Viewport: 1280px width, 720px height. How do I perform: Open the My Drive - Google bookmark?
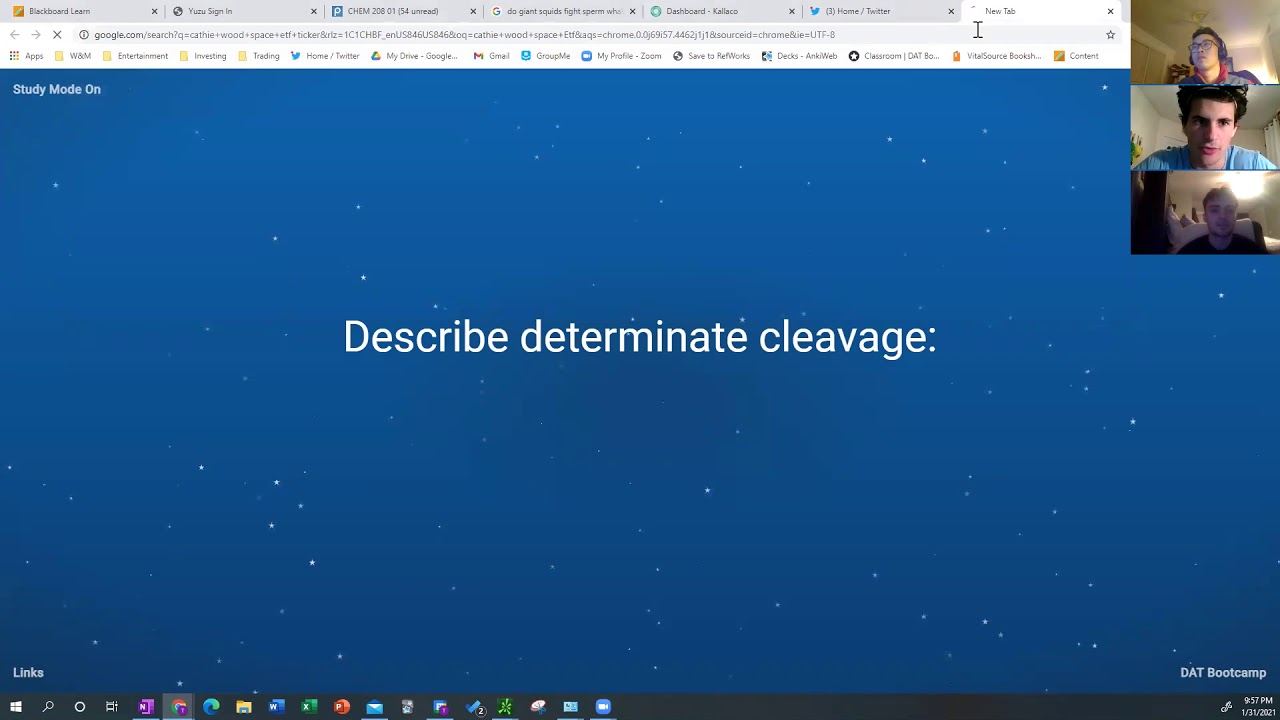(414, 56)
